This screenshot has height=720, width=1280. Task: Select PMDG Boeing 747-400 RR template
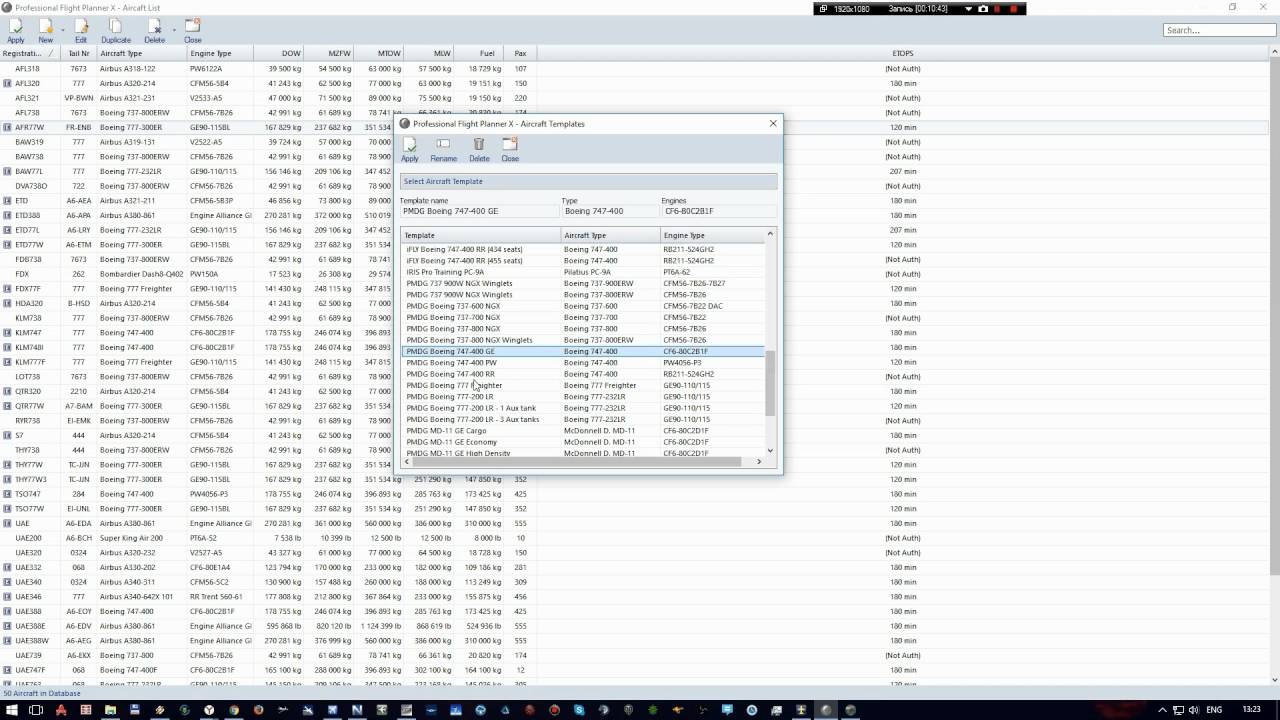(583, 374)
